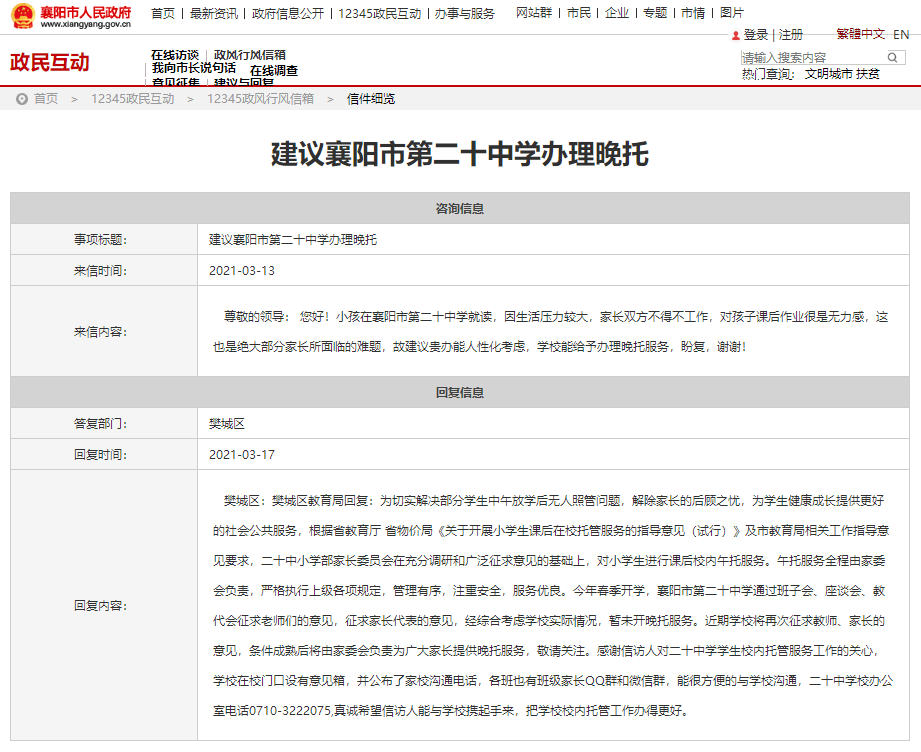Image resolution: width=921 pixels, height=752 pixels.
Task: Click the 12345政风行风信箱 breadcrumb link
Action: [260, 99]
